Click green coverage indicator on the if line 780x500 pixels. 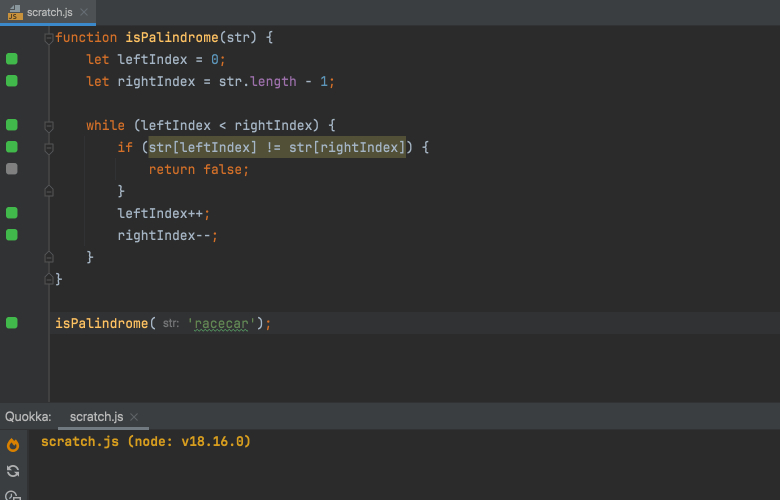tap(12, 147)
